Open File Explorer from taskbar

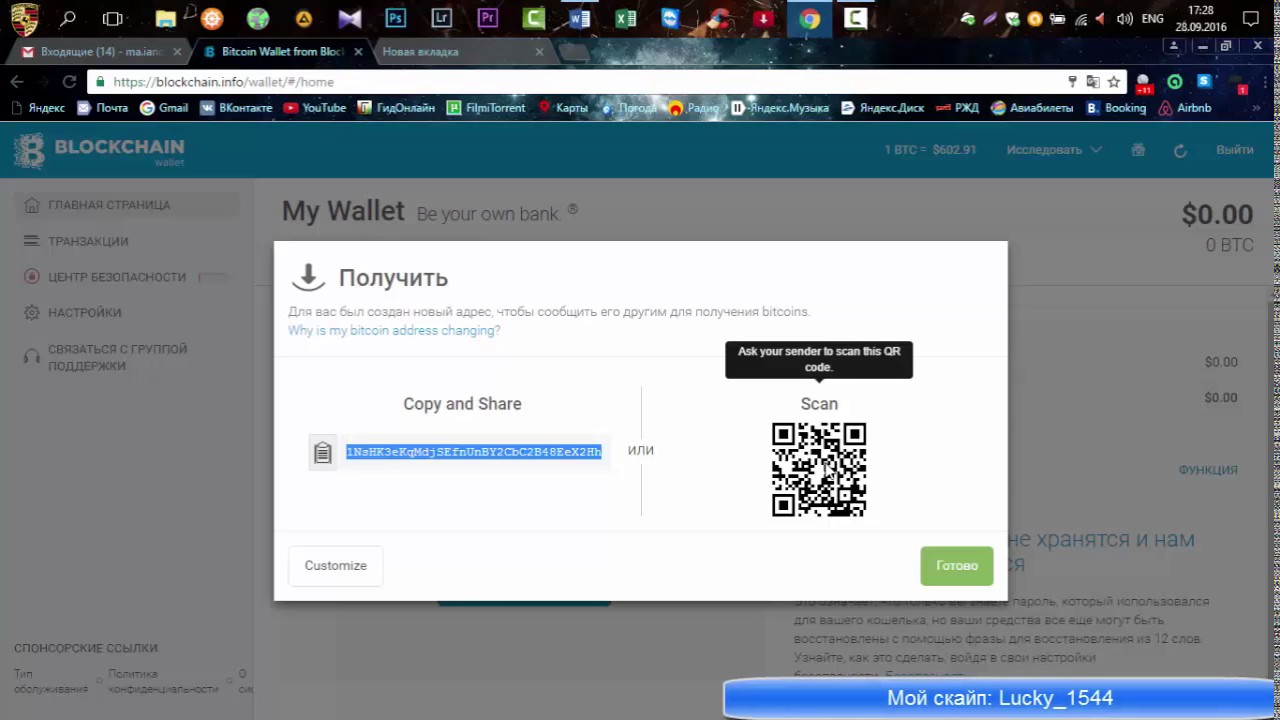[166, 18]
